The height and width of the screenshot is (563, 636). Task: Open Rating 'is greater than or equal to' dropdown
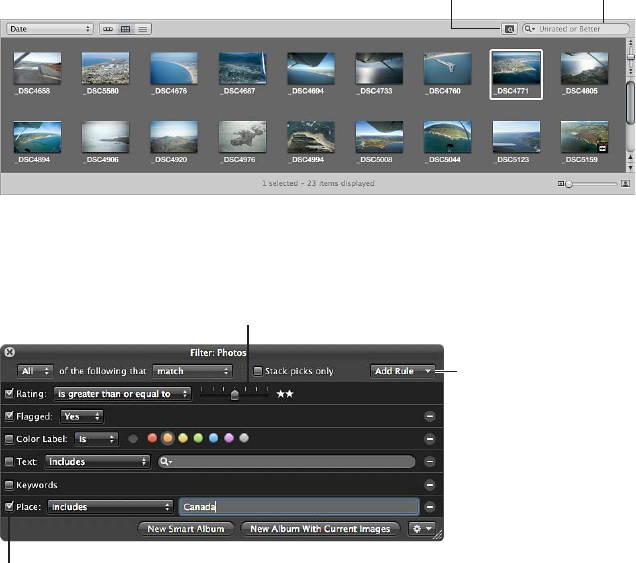(x=122, y=393)
